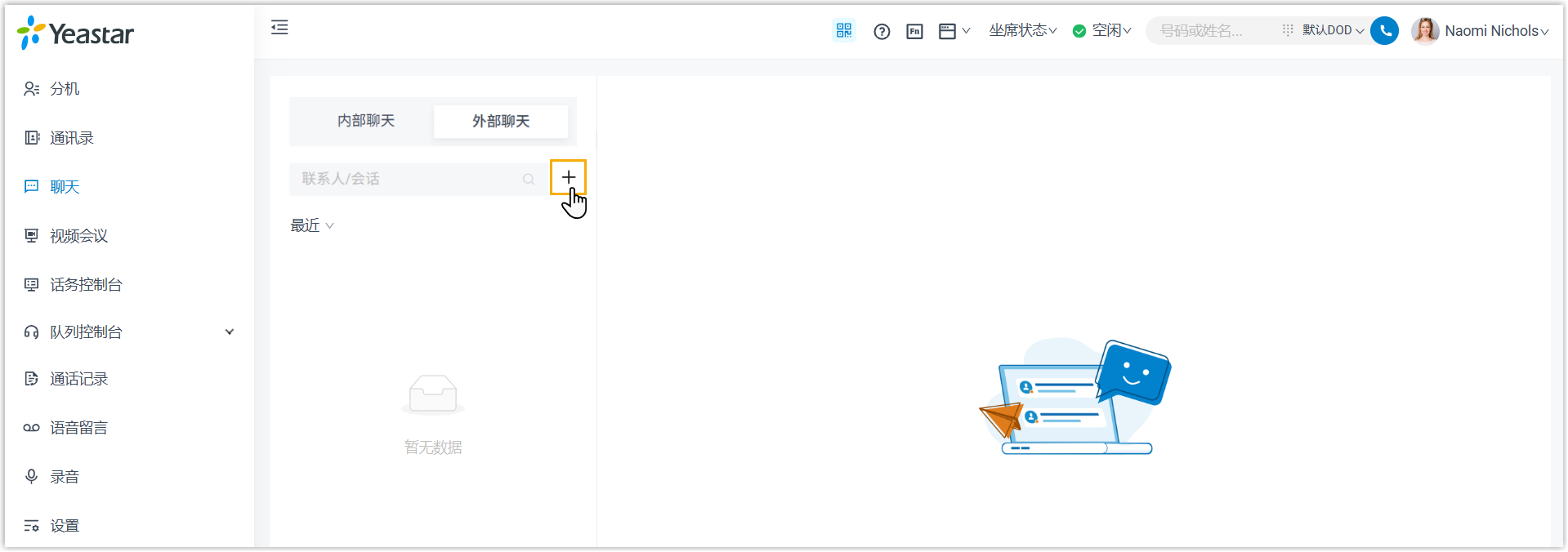Open 视频会议 from the sidebar
This screenshot has width=1568, height=552.
pyautogui.click(x=78, y=236)
